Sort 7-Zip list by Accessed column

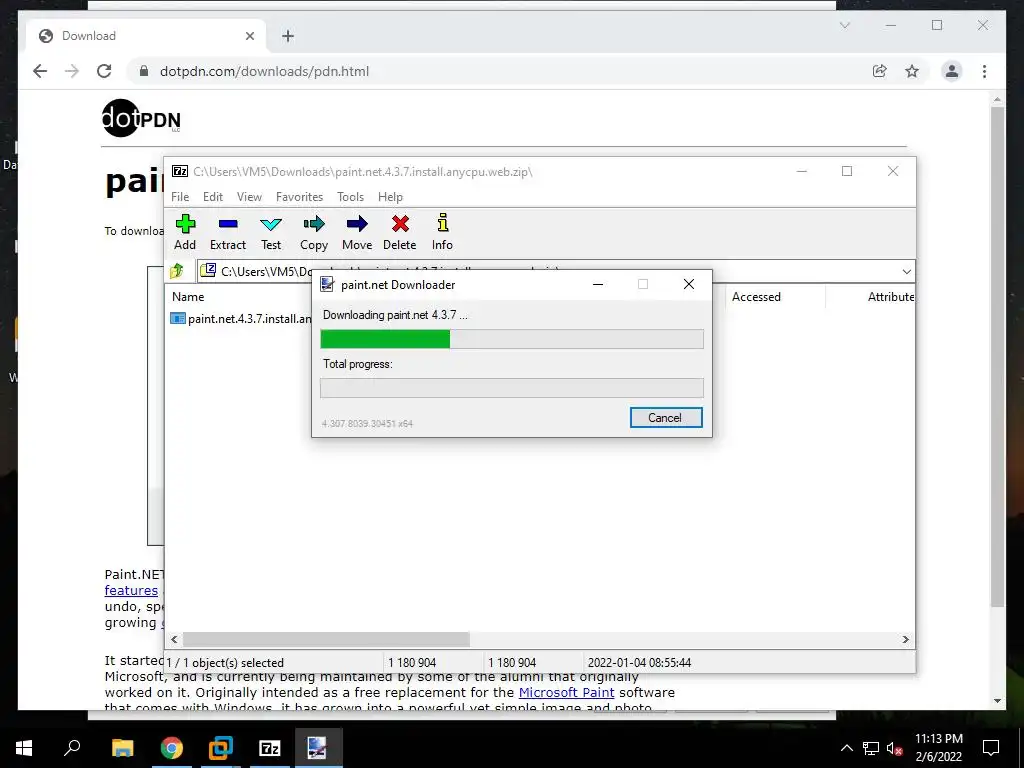(756, 296)
